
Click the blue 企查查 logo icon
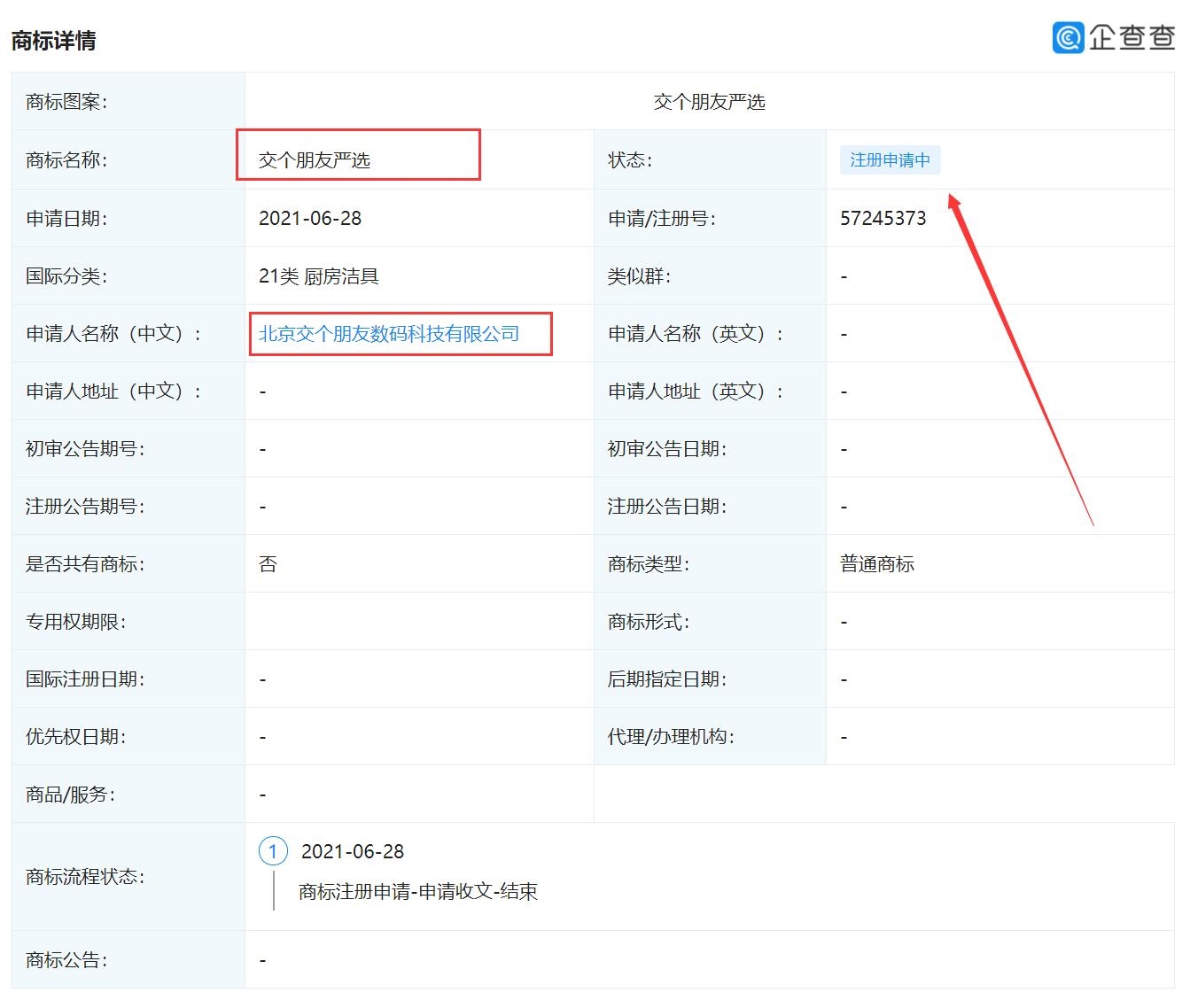pyautogui.click(x=1068, y=37)
